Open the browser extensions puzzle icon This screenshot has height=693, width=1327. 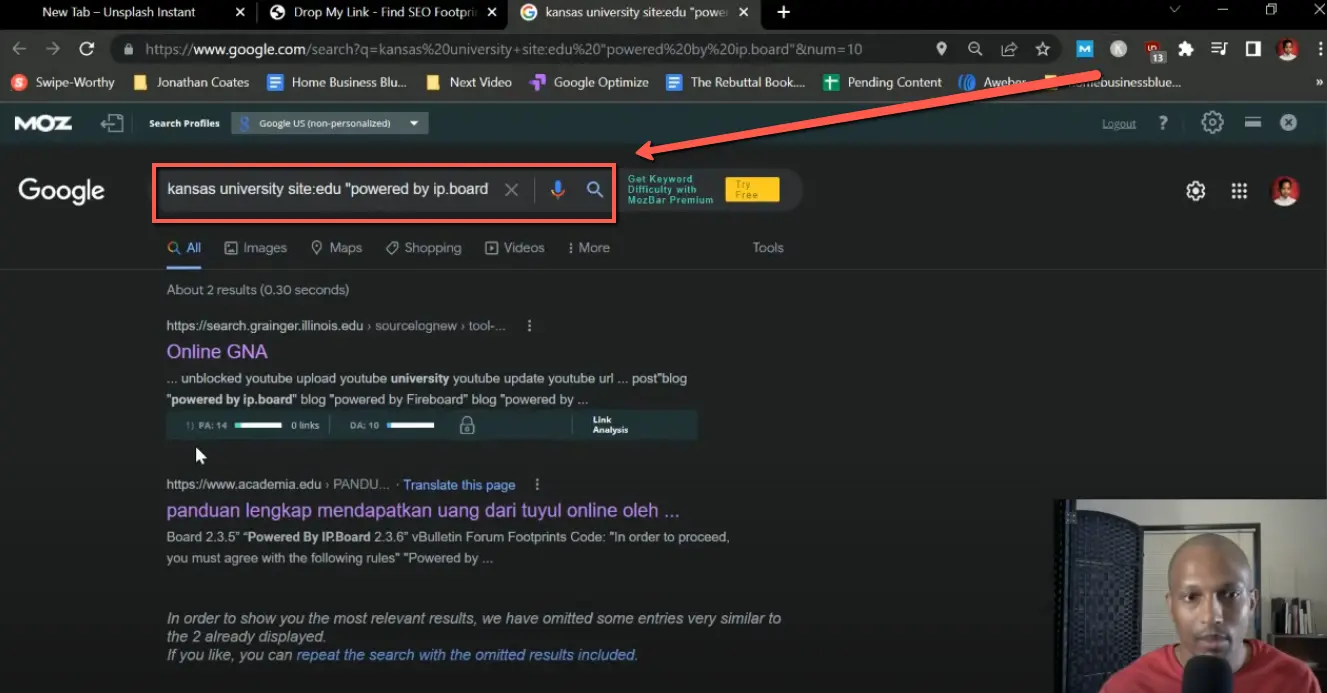(1186, 48)
